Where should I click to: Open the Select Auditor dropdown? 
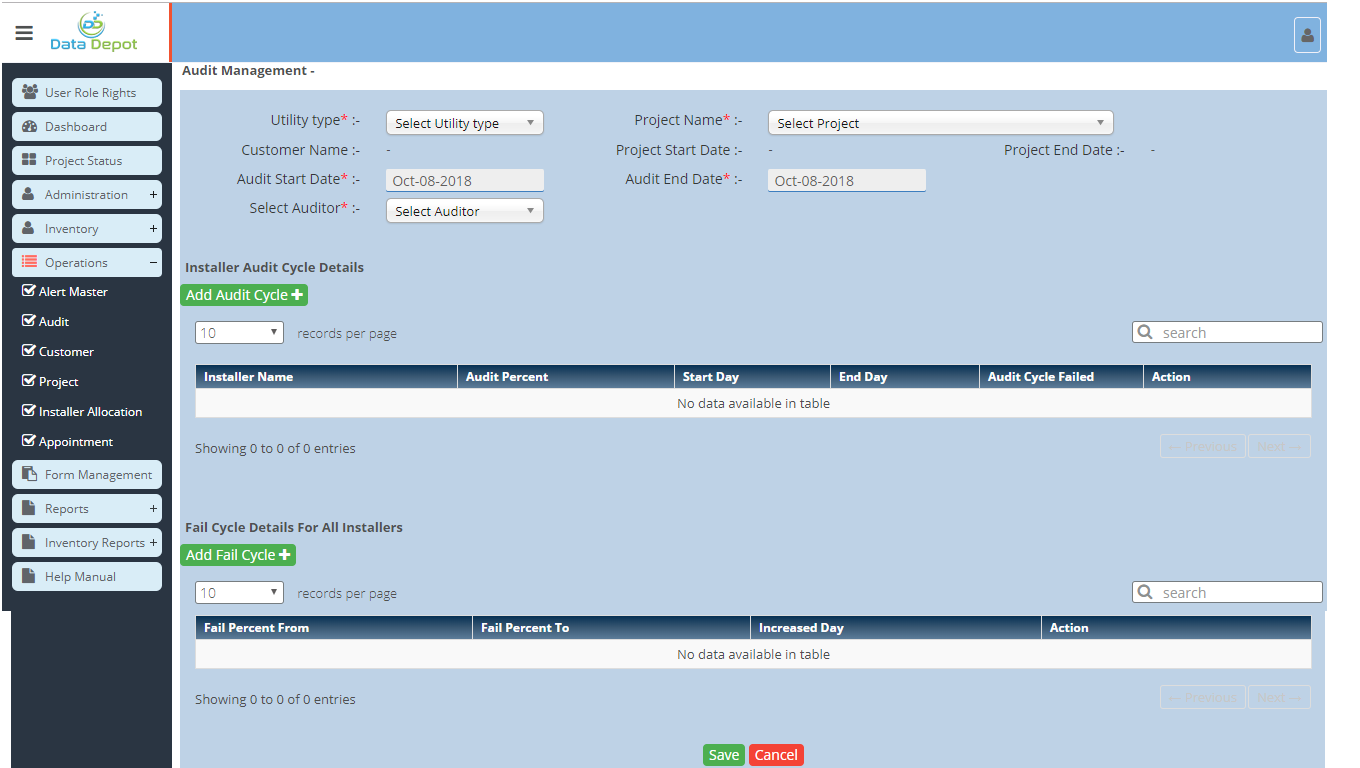point(464,211)
